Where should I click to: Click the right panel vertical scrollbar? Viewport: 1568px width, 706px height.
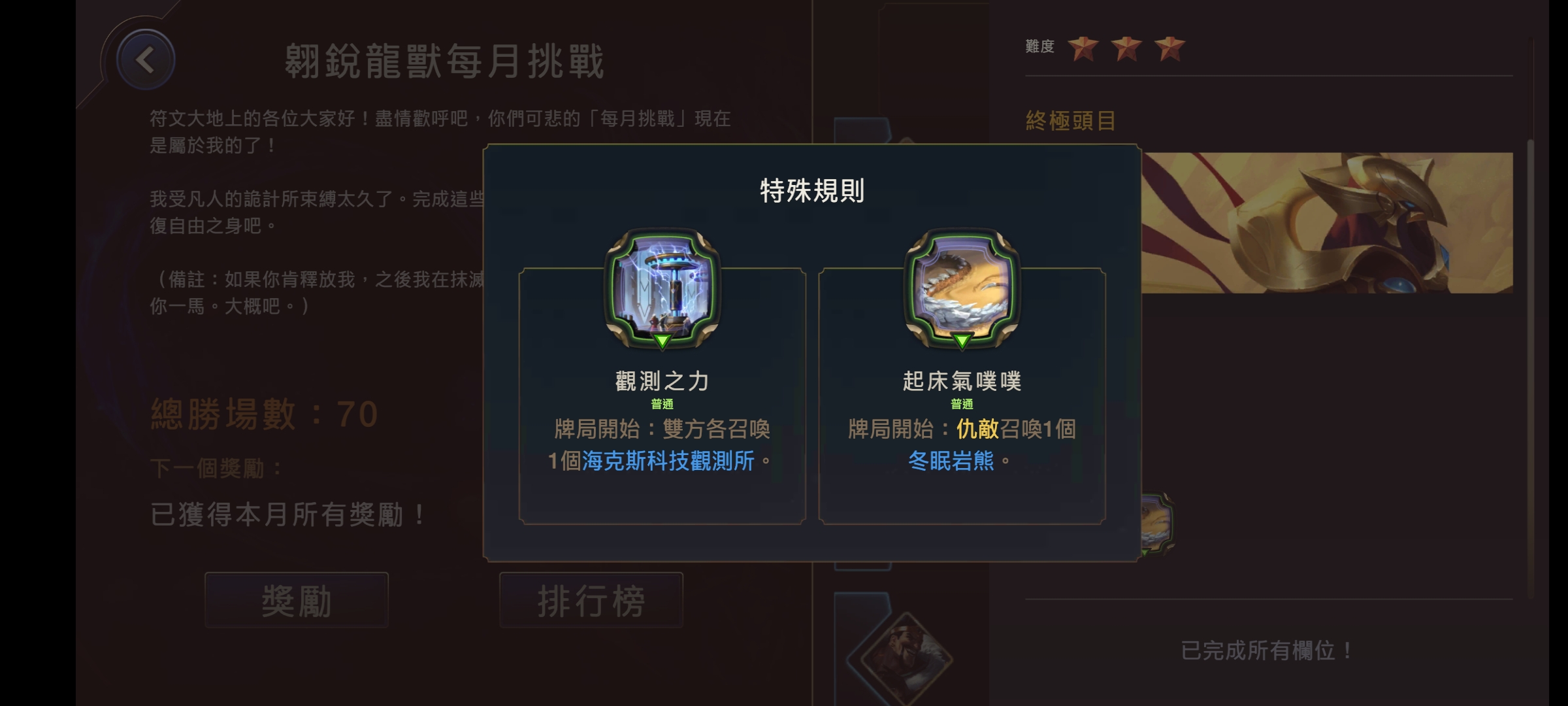(x=1530, y=367)
